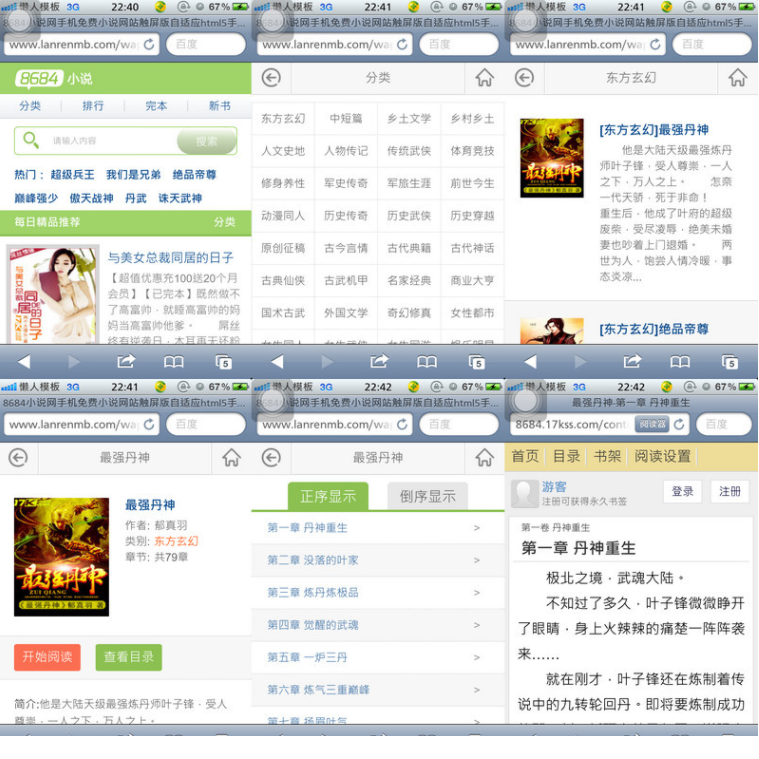Open bookmarks icon in the home screen's bottom toolbar
This screenshot has height=759, width=759.
pos(173,361)
